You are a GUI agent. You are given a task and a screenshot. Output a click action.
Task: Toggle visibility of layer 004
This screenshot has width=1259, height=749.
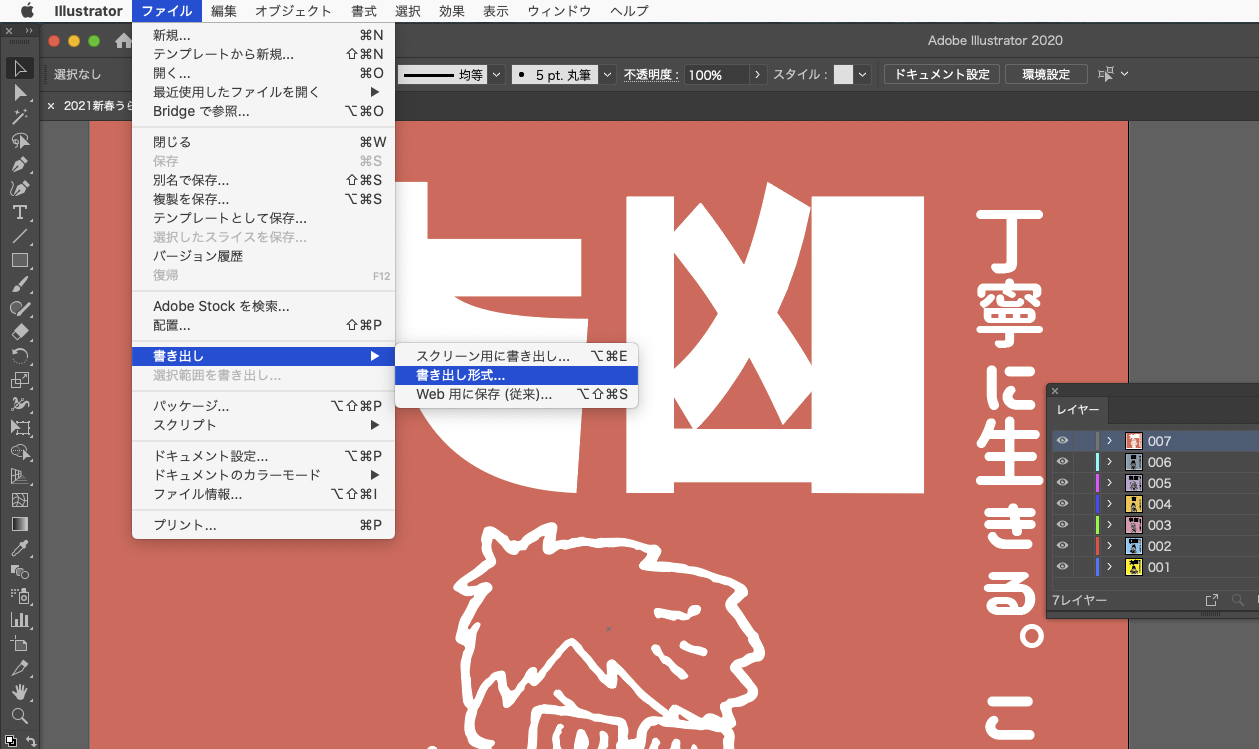click(1062, 504)
